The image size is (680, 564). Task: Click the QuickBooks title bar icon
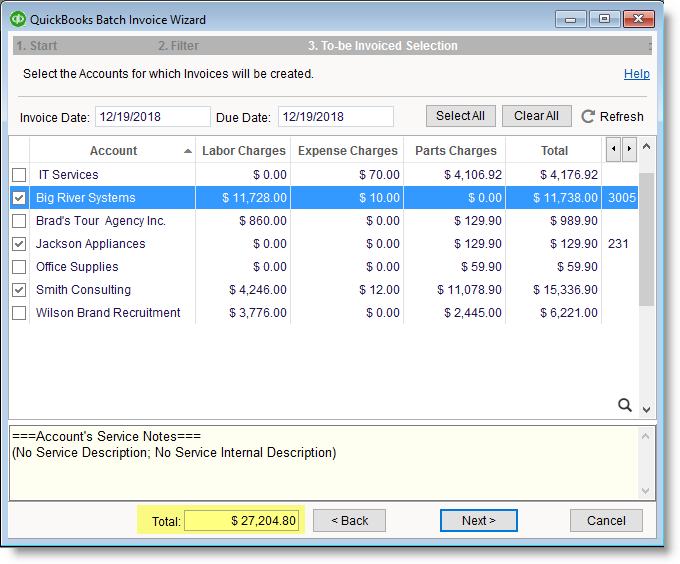(x=18, y=18)
